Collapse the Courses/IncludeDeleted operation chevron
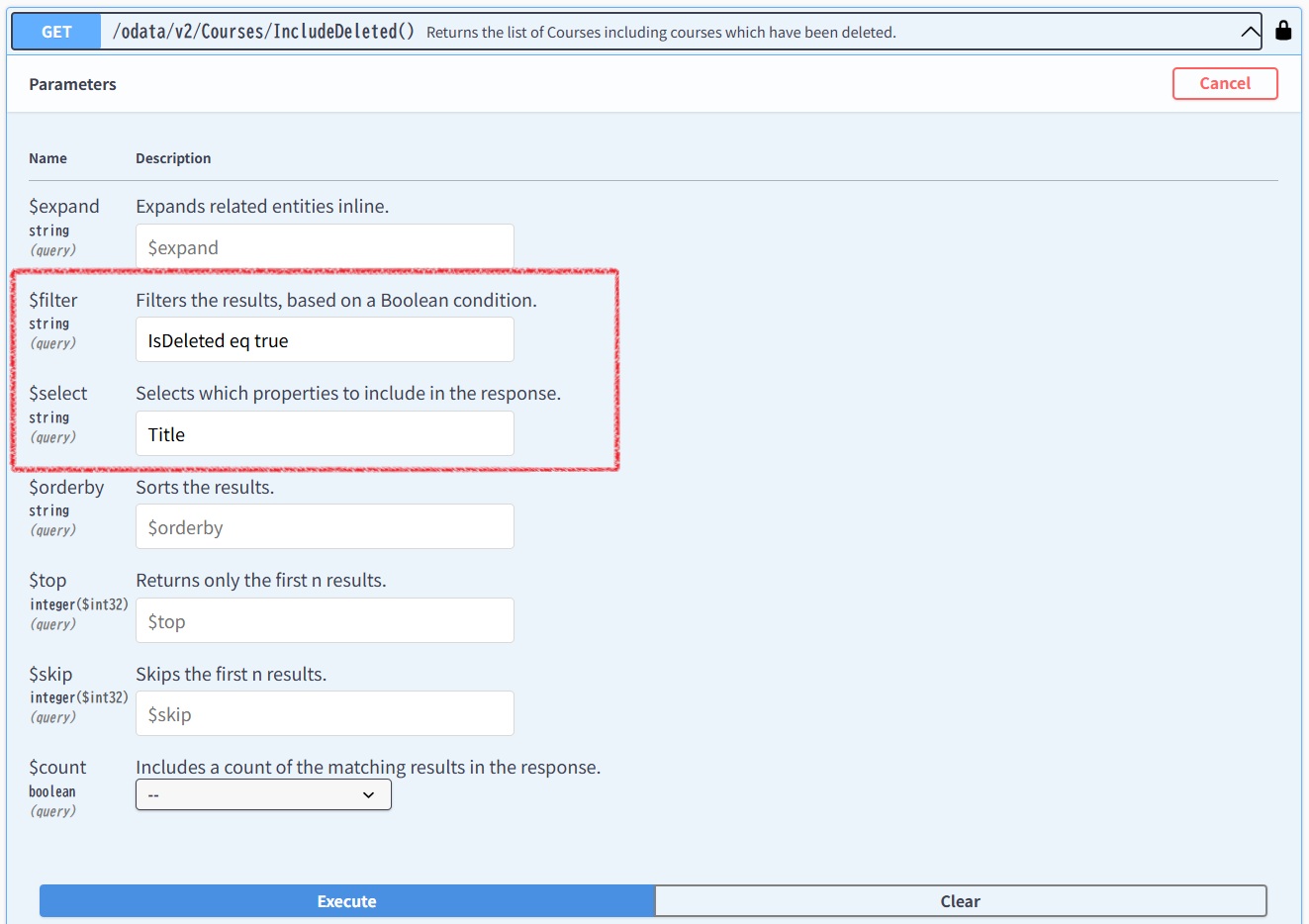Screen dimensions: 1309x924 1250,32
